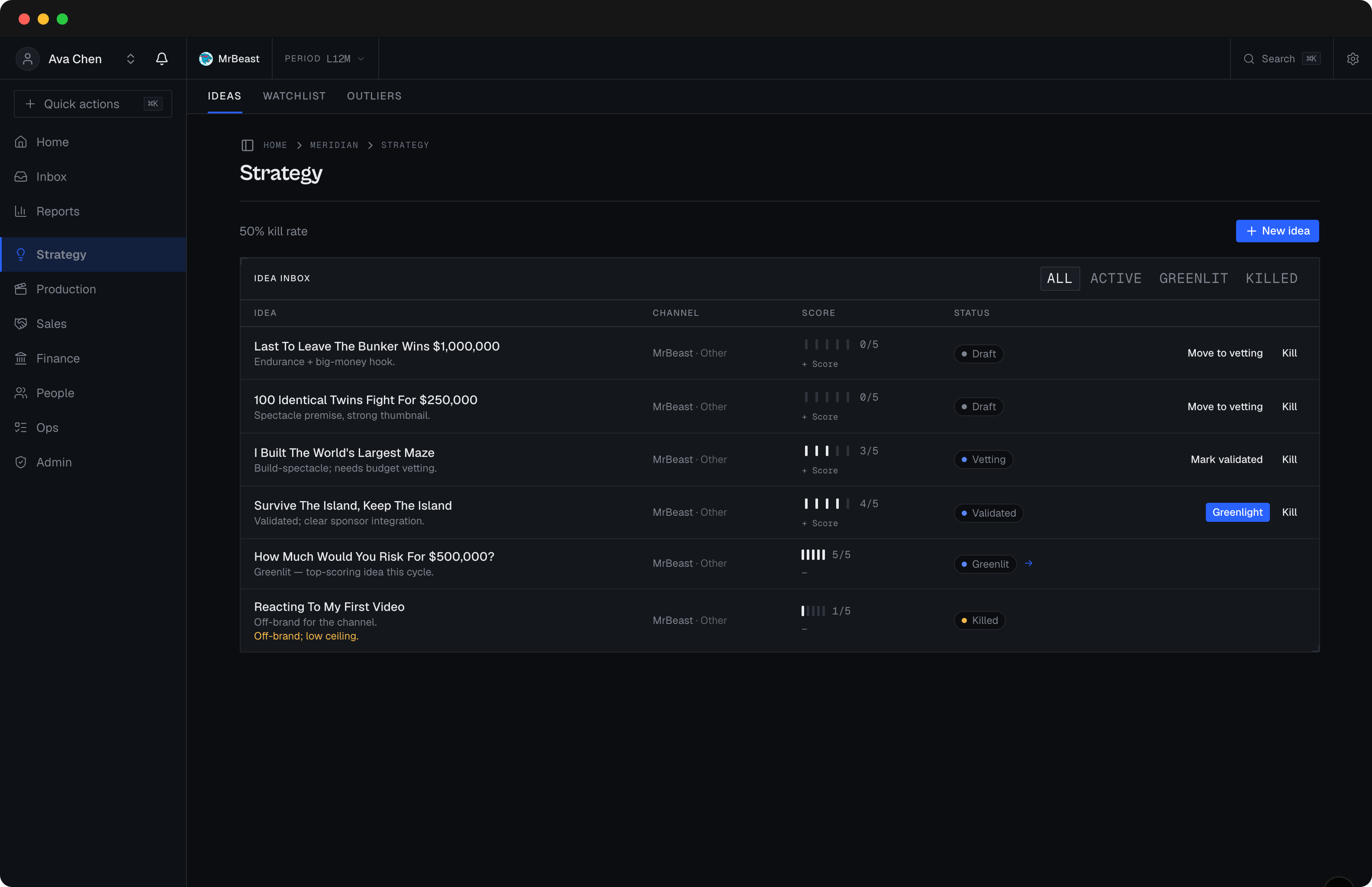Greenlight Survive The Island idea
This screenshot has width=1372, height=887.
[1237, 513]
